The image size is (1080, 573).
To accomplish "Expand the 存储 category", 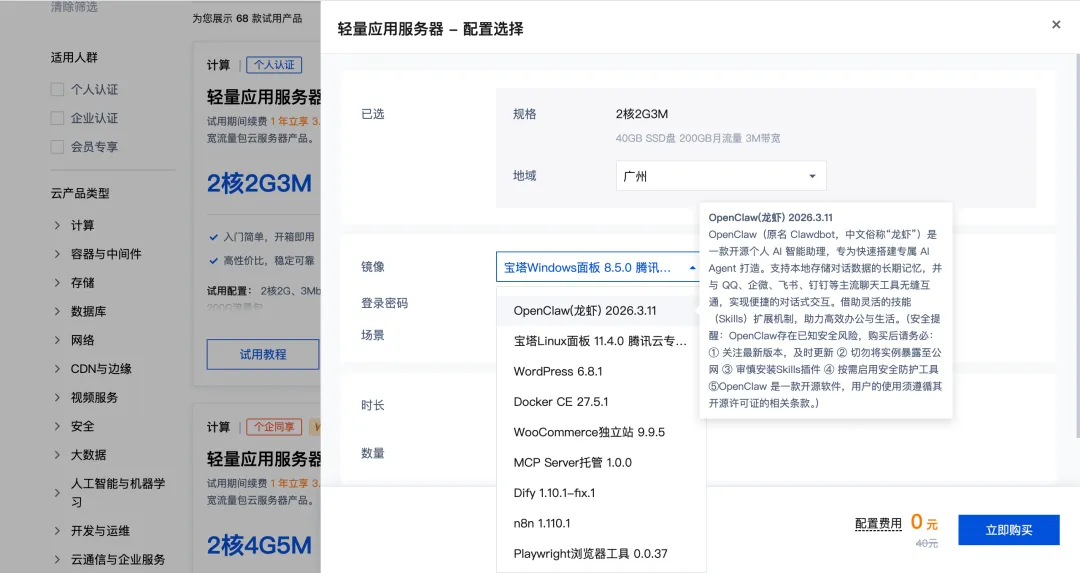I will (58, 282).
